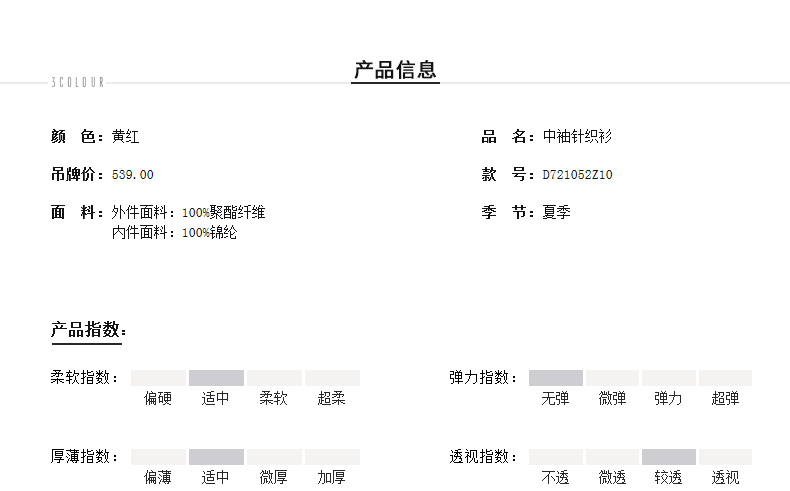Click the 款号 field label
Screen dimensions: 790x491
pos(507,174)
